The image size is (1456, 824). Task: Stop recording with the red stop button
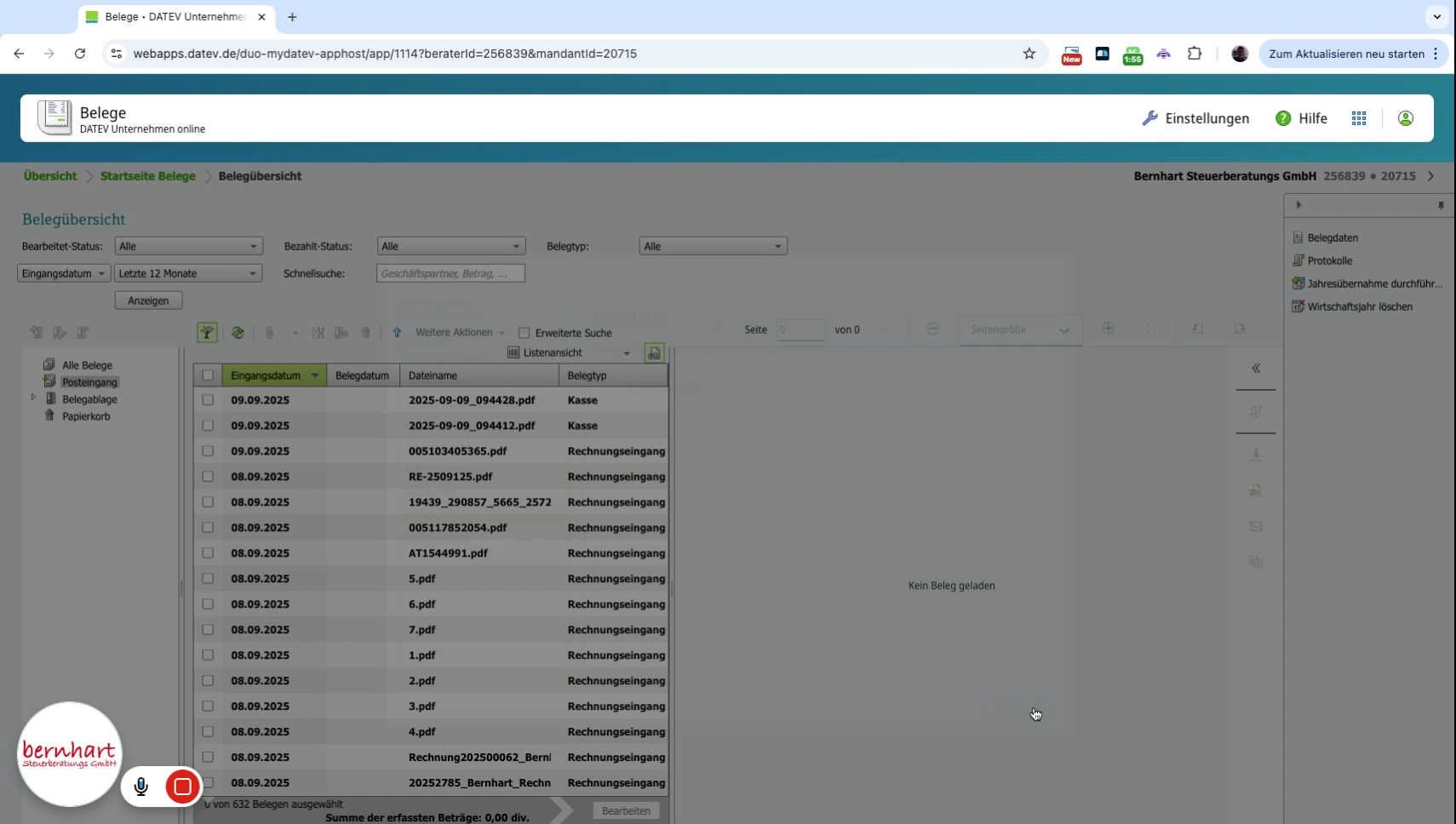click(x=182, y=787)
